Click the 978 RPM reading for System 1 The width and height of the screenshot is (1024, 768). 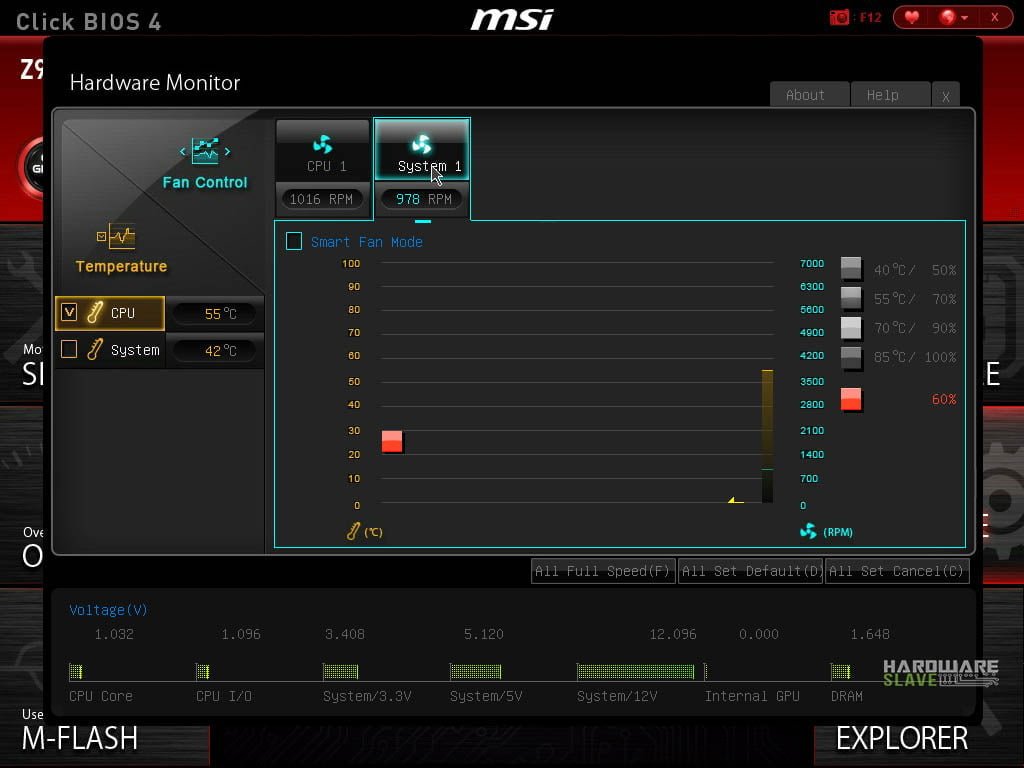[423, 199]
